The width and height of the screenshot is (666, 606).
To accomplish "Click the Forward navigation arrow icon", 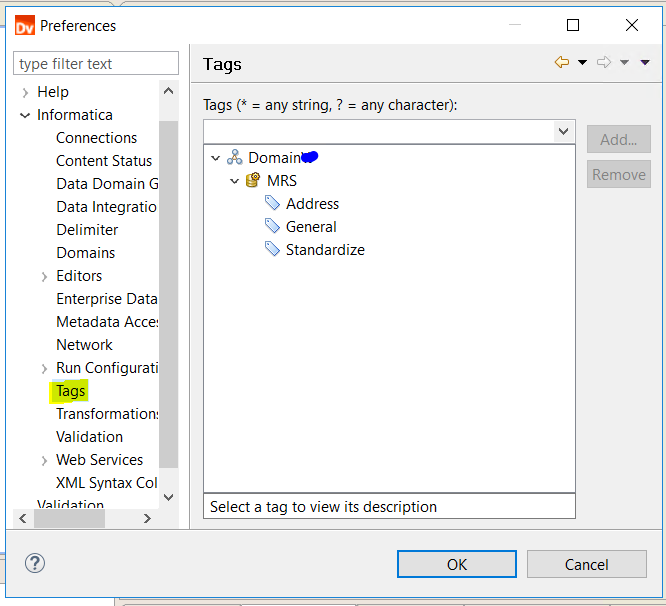I will click(604, 62).
